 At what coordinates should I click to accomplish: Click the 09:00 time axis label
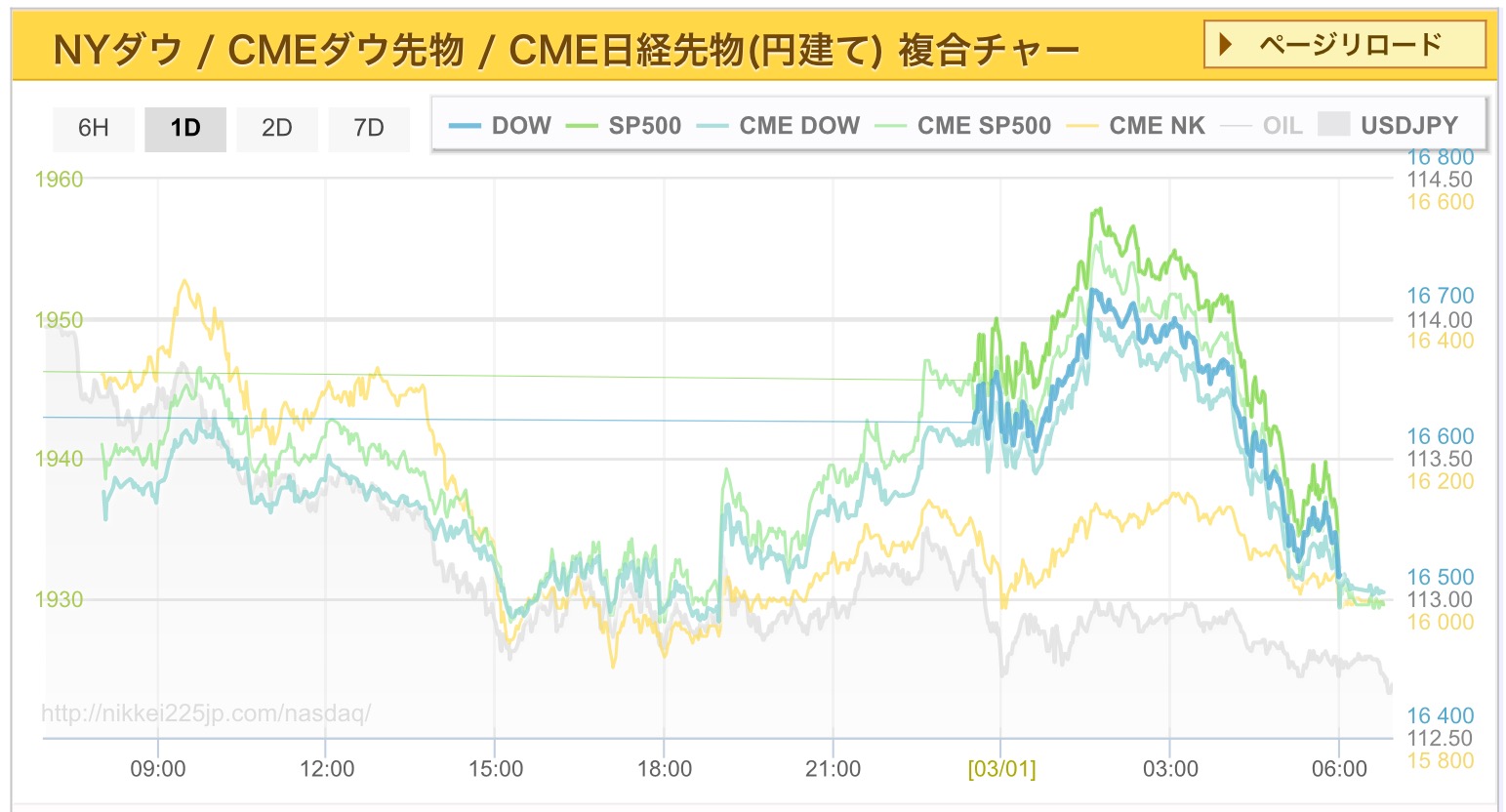pyautogui.click(x=158, y=769)
